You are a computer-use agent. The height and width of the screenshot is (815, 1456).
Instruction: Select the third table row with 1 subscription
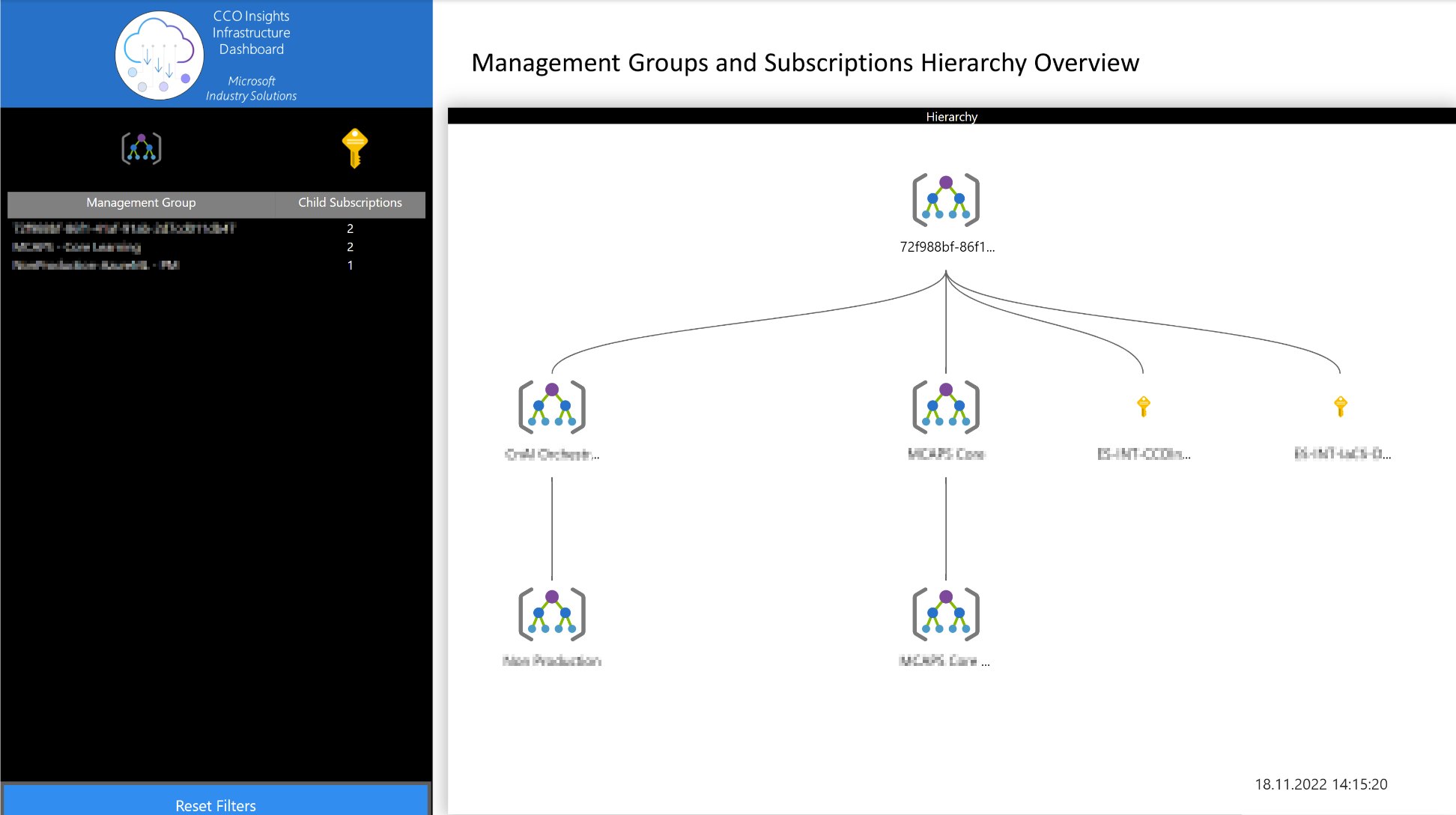pos(96,265)
